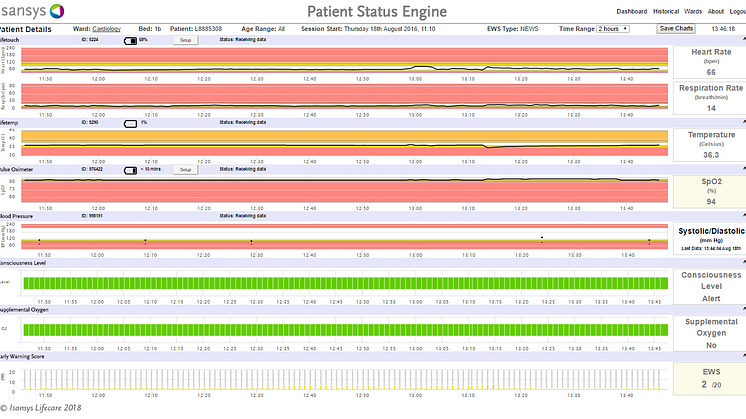
Task: Collapse the Pulse Oximeter section
Action: [744, 169]
